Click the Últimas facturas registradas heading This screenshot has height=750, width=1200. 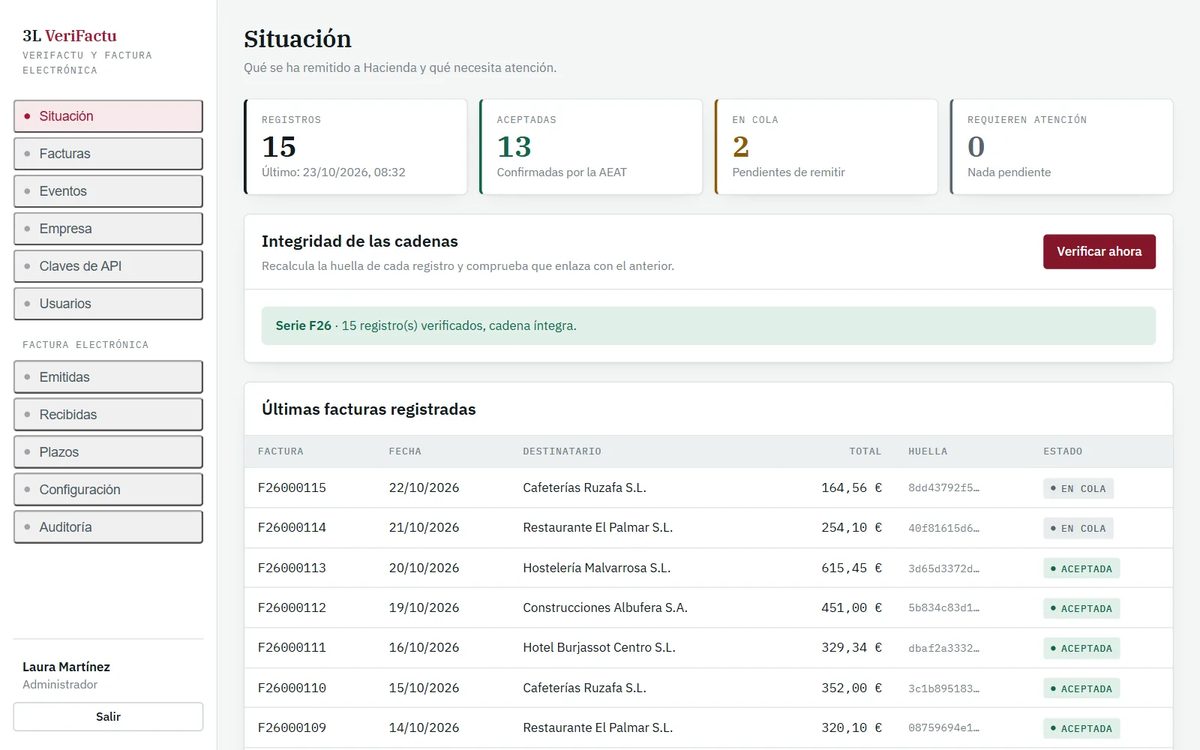pos(369,409)
